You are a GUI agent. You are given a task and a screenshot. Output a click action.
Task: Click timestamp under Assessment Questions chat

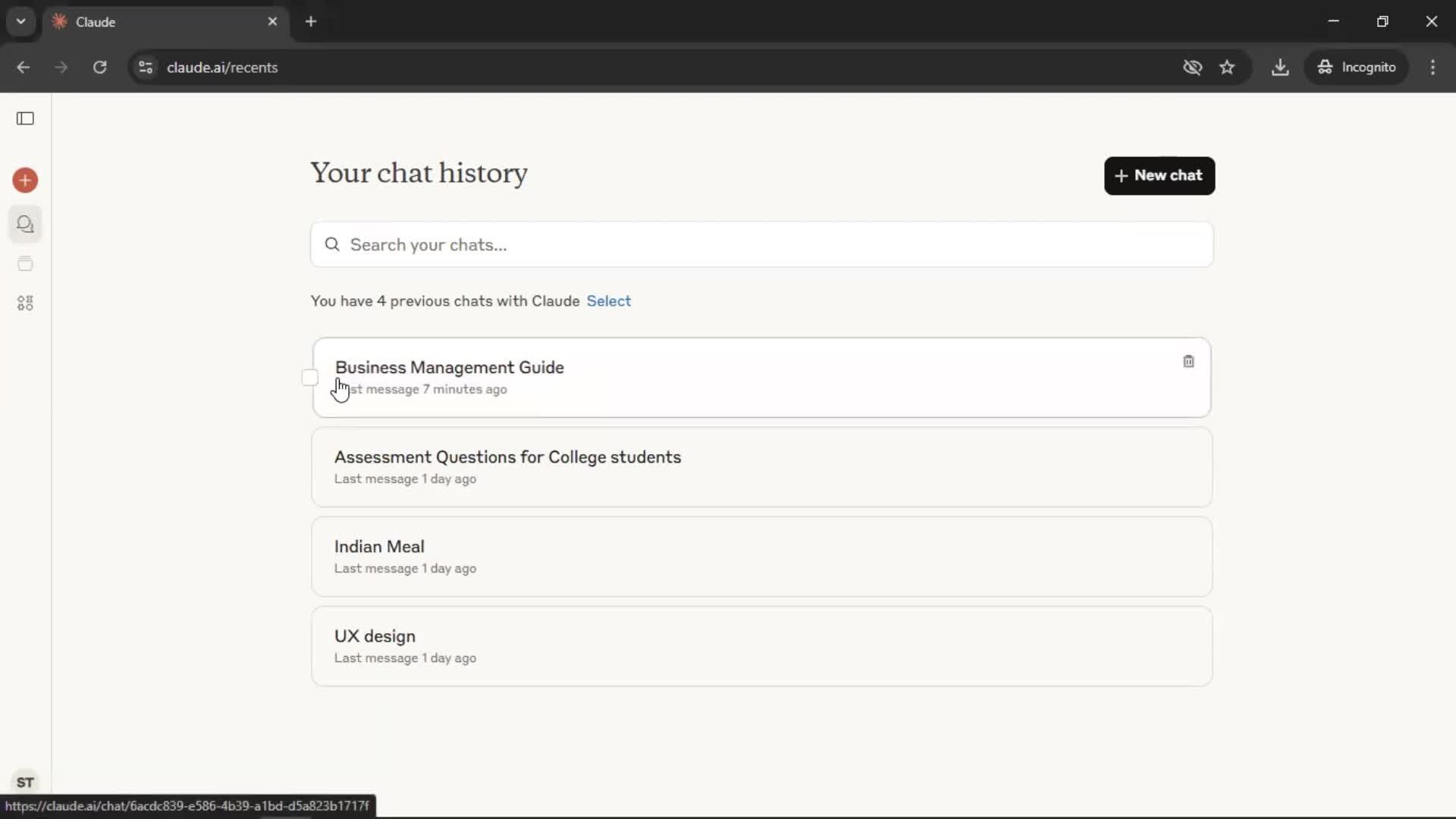[405, 479]
